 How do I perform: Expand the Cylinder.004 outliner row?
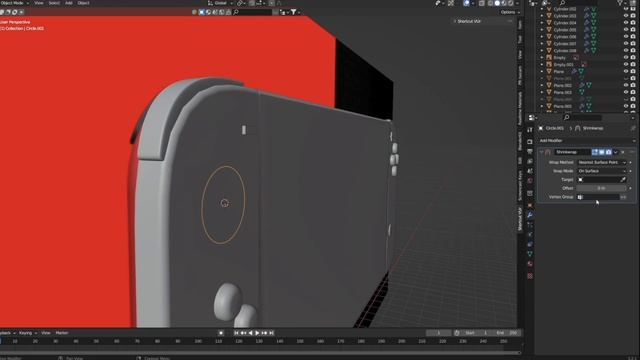tap(542, 23)
